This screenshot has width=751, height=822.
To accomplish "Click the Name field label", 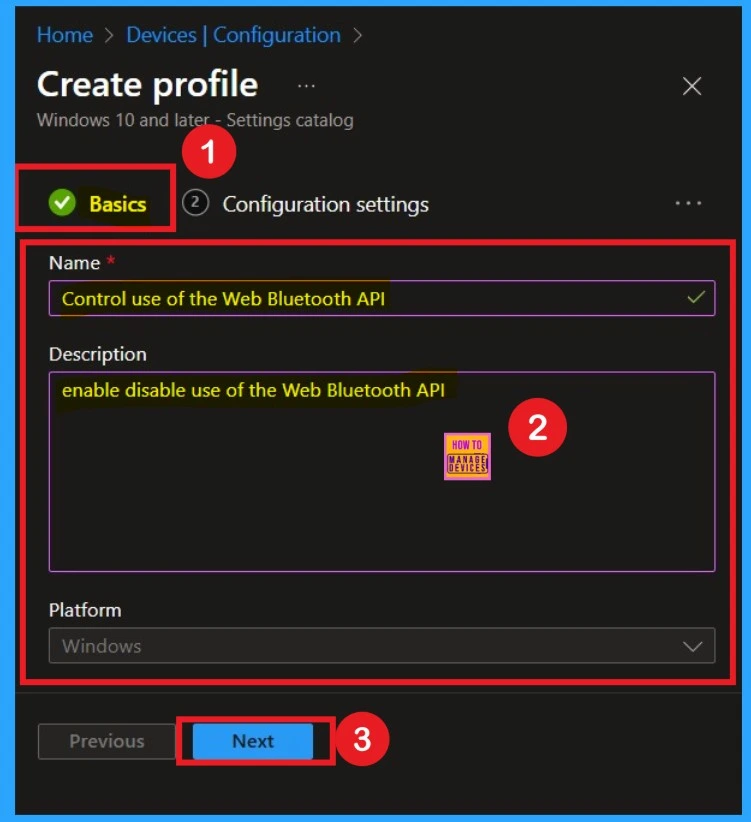I will [74, 263].
